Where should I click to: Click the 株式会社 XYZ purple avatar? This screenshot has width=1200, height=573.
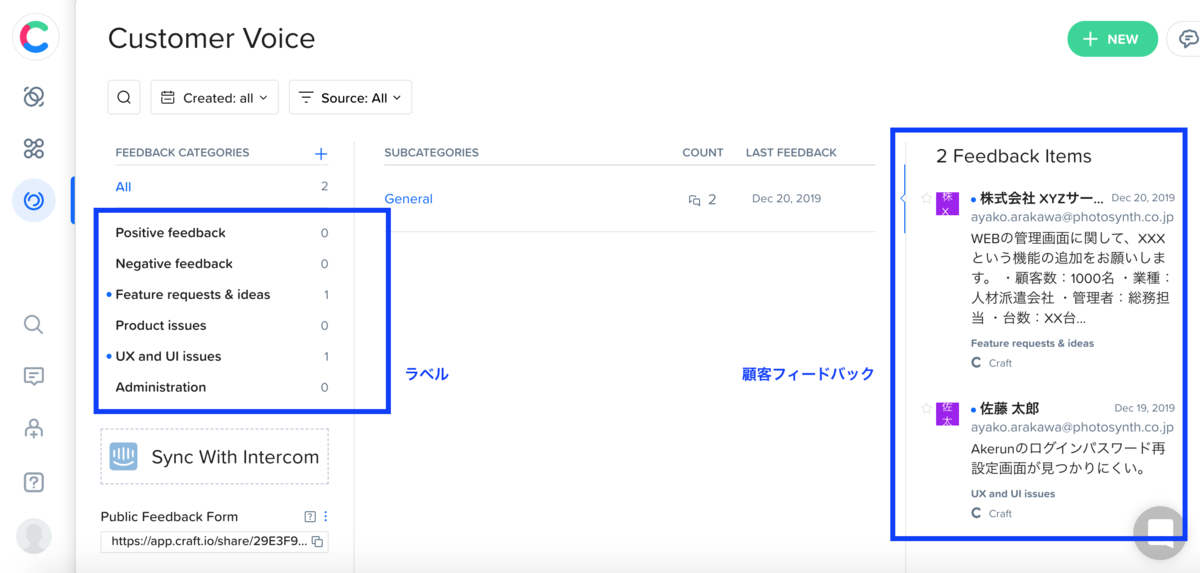click(x=947, y=203)
